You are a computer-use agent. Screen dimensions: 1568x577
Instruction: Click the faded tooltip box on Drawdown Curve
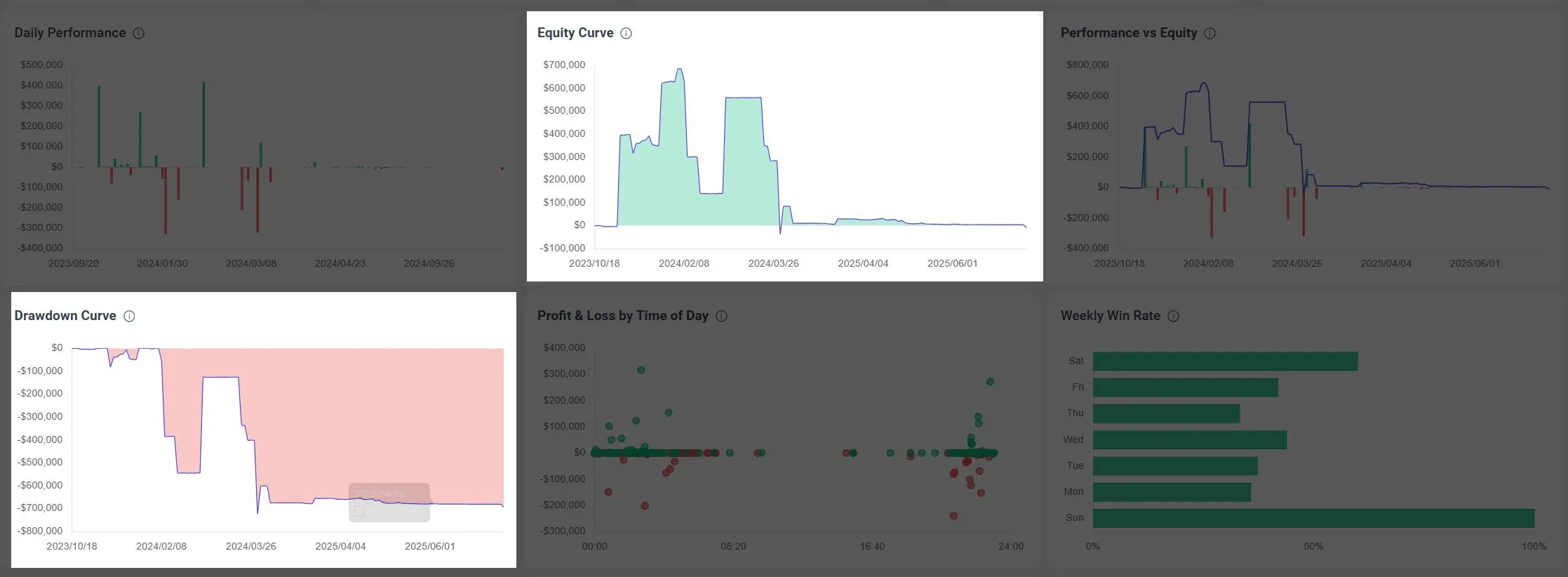pos(389,503)
